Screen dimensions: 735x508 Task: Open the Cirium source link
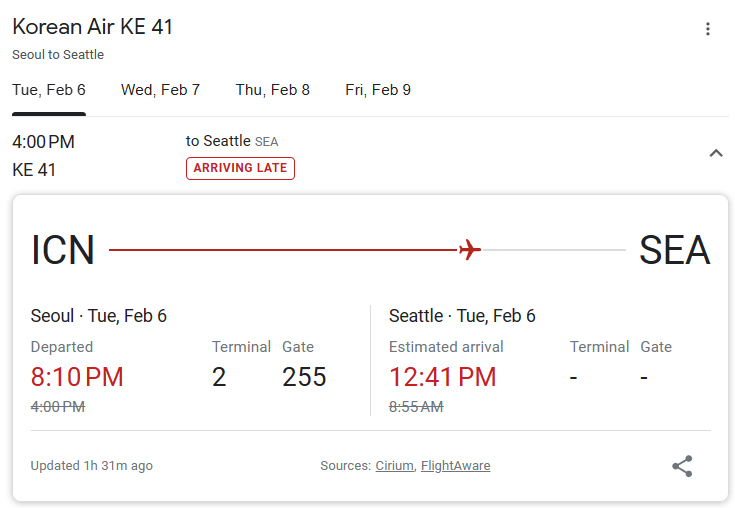pos(394,466)
